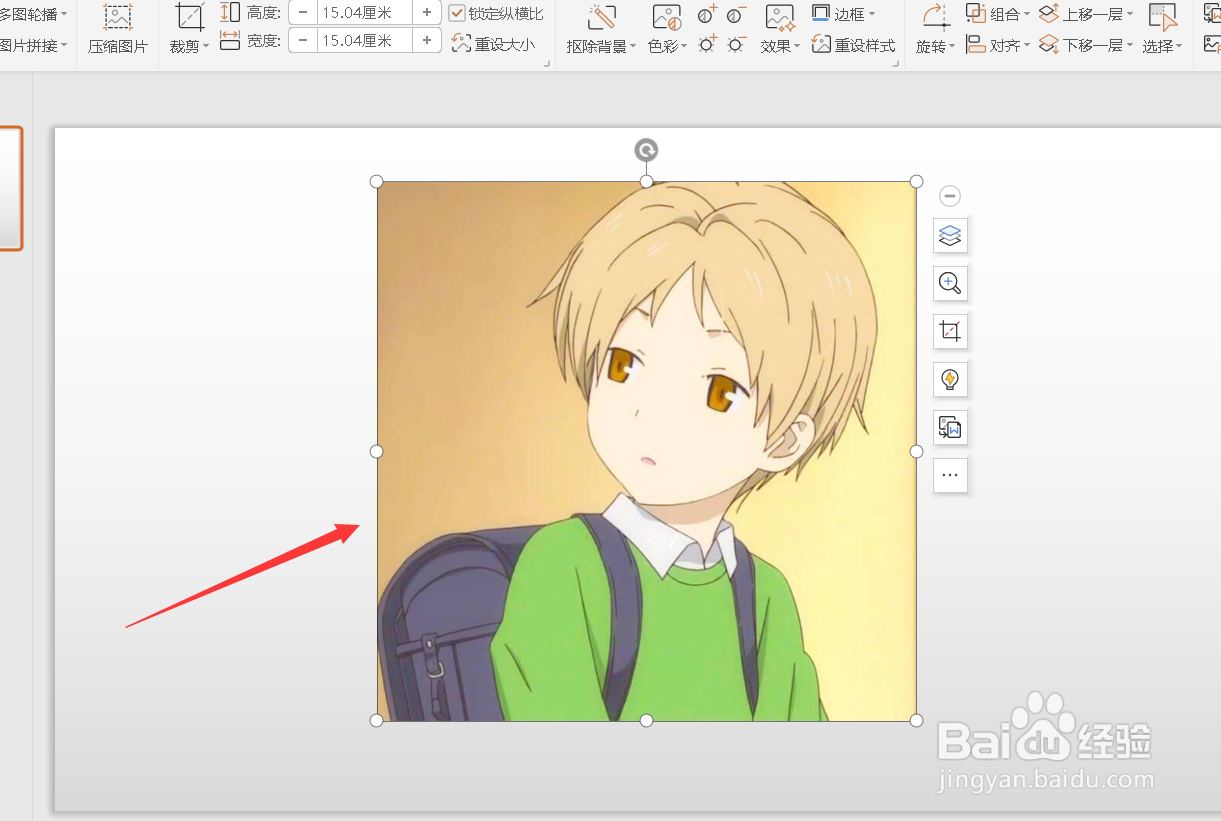This screenshot has height=821, width=1221.
Task: Increase 宽度 width with plus button
Action: click(x=427, y=40)
